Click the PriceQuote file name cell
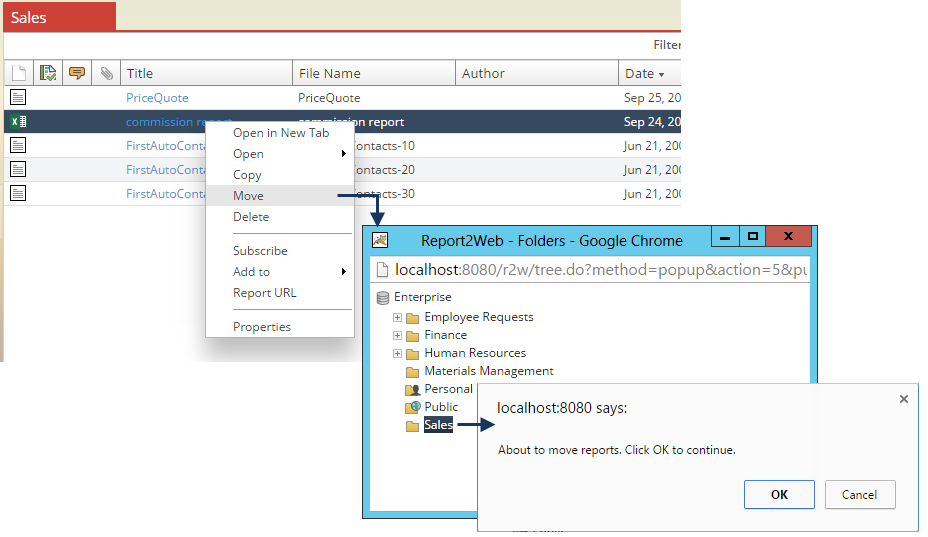The width and height of the screenshot is (928, 537). (x=329, y=98)
